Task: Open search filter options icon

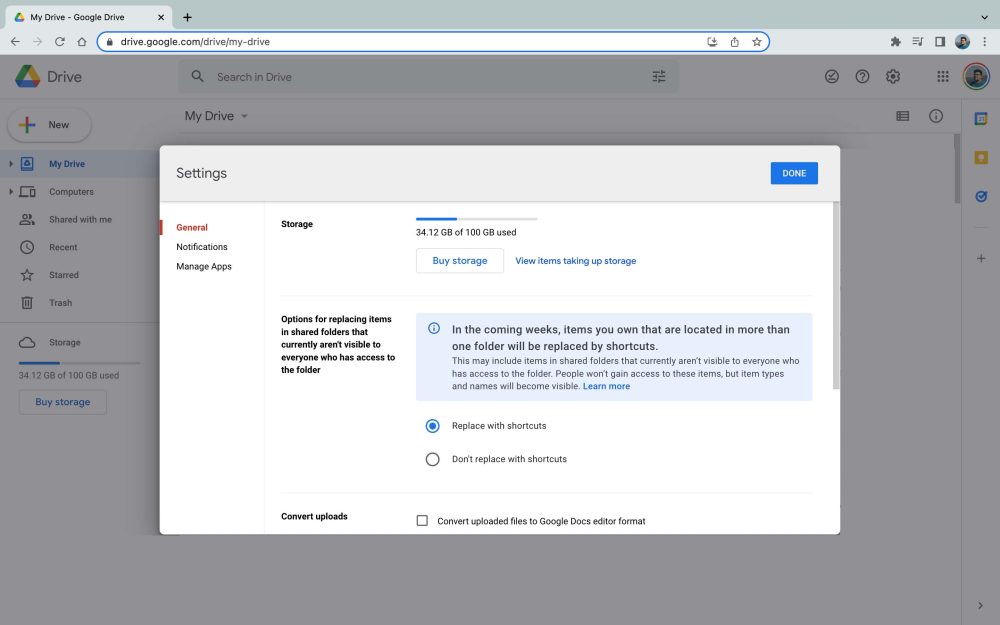Action: pos(659,77)
